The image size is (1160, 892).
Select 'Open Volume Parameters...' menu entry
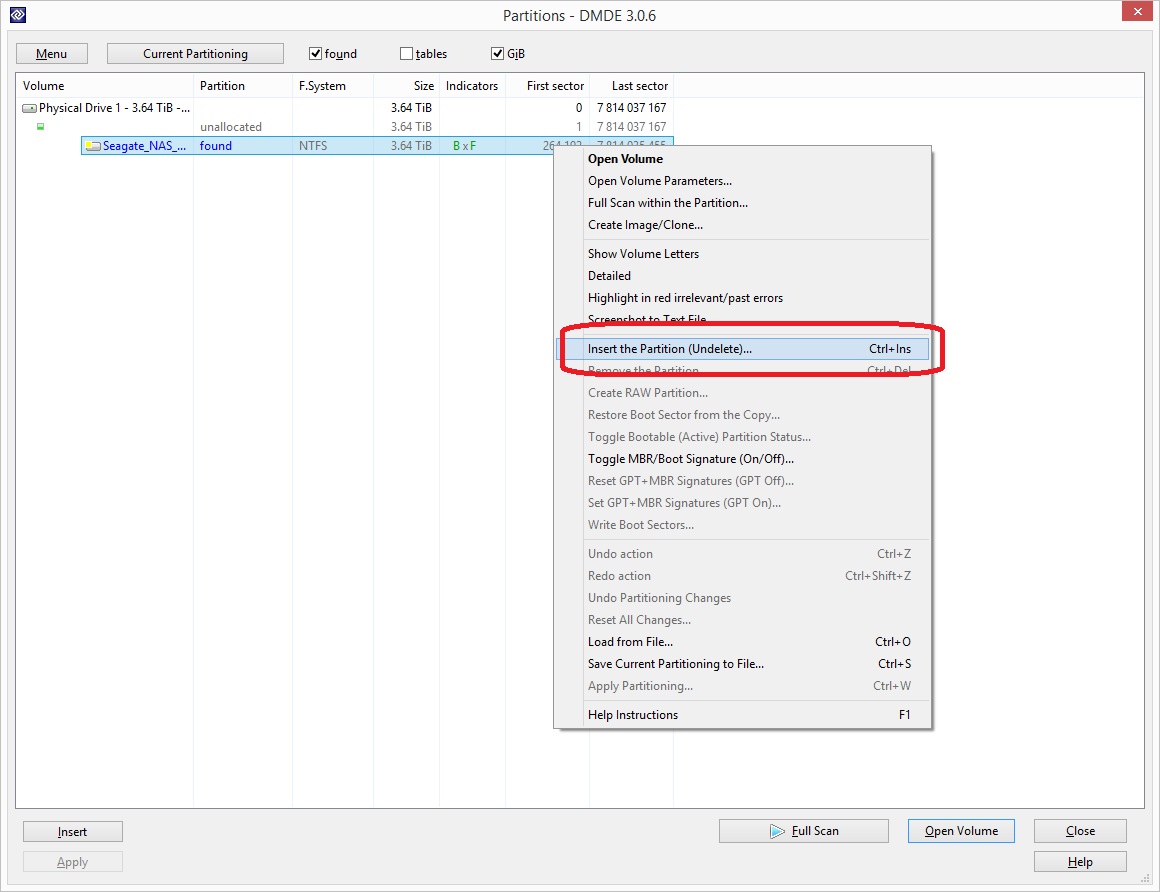(743, 181)
